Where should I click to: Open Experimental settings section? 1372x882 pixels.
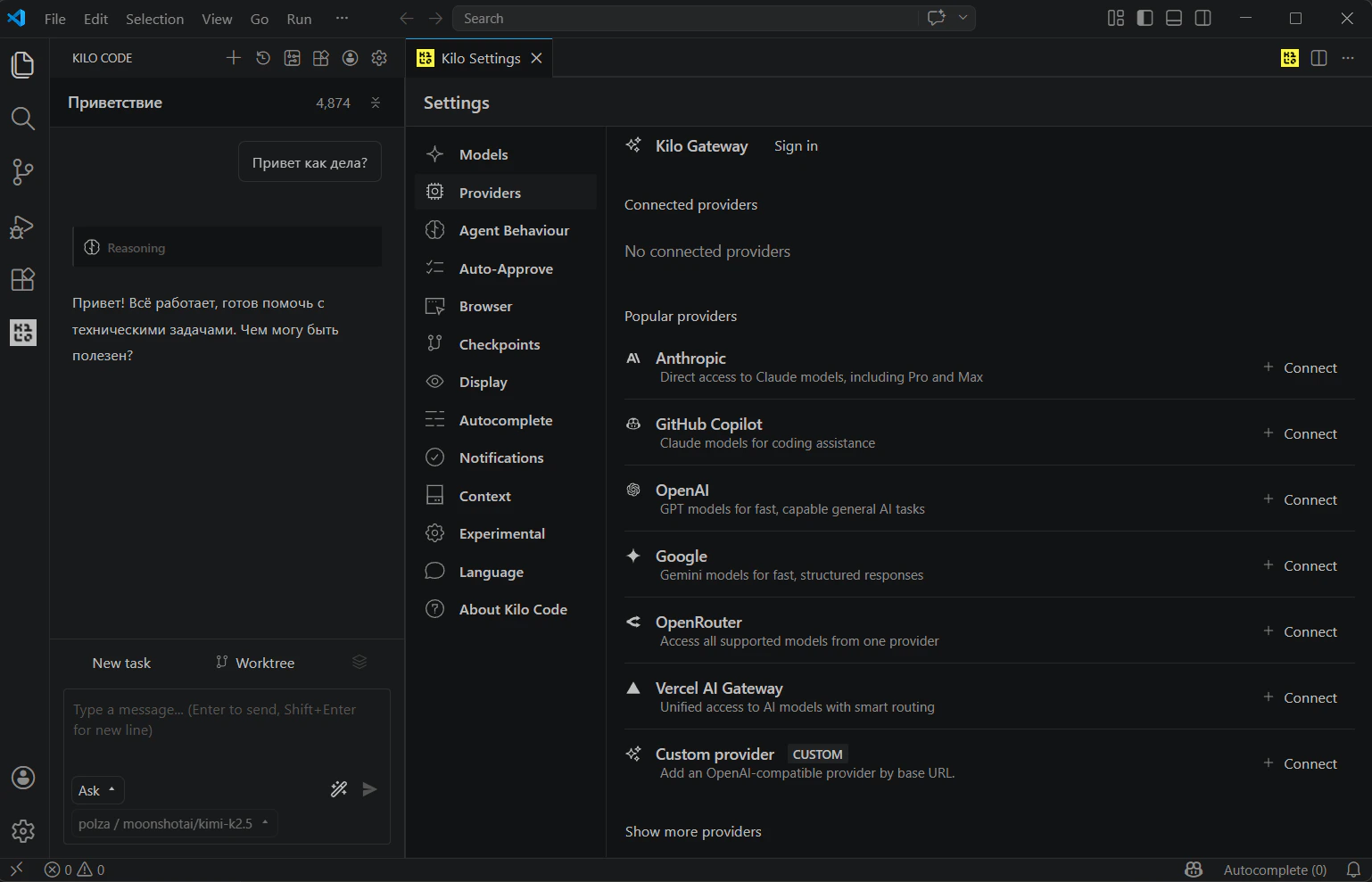(x=506, y=533)
